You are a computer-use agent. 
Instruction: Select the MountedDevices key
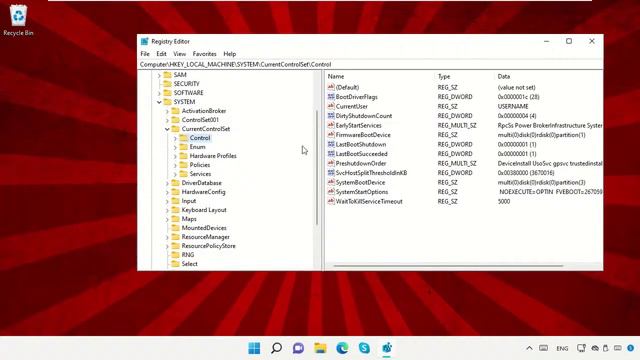(204, 228)
